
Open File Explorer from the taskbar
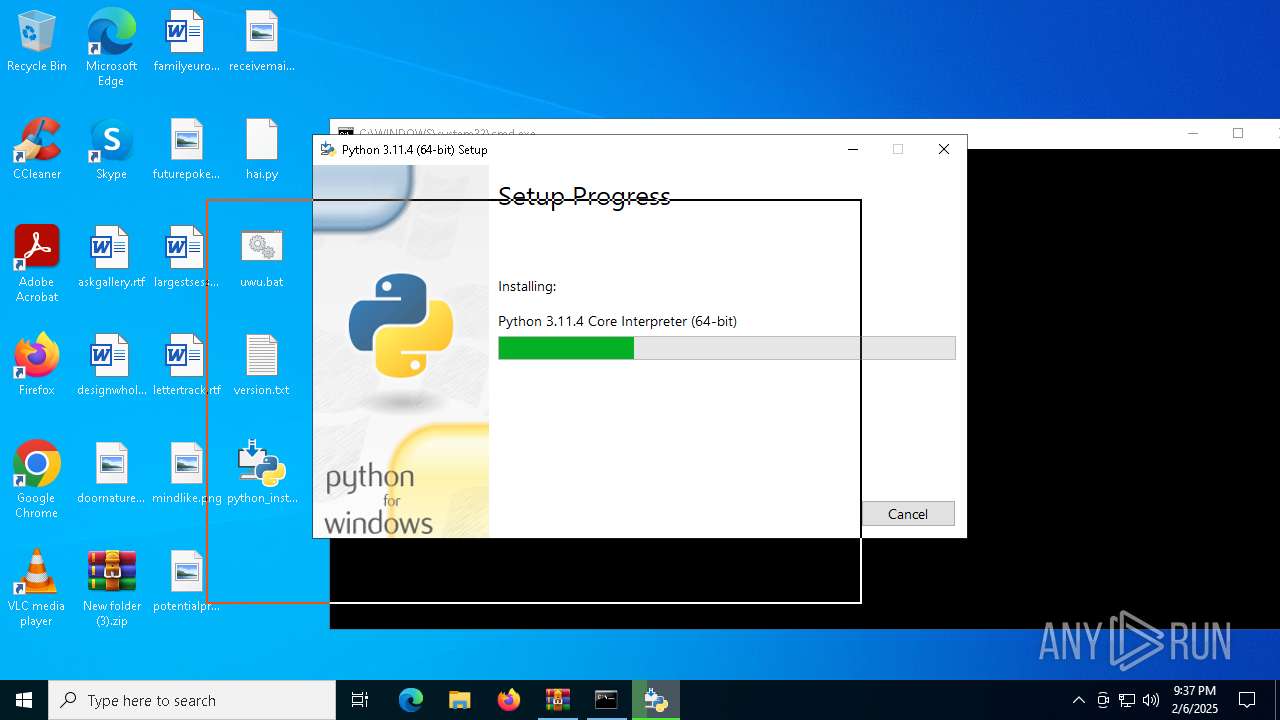pos(460,700)
